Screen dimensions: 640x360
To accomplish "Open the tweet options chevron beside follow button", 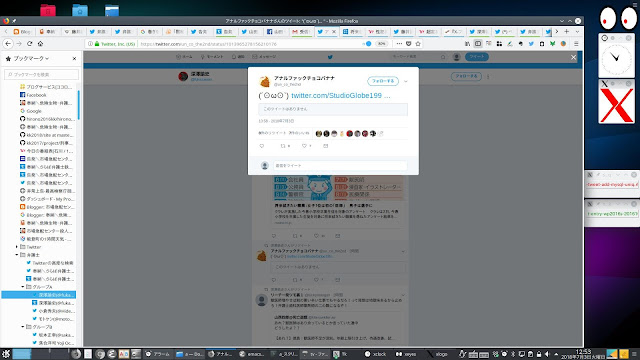I will pos(406,81).
